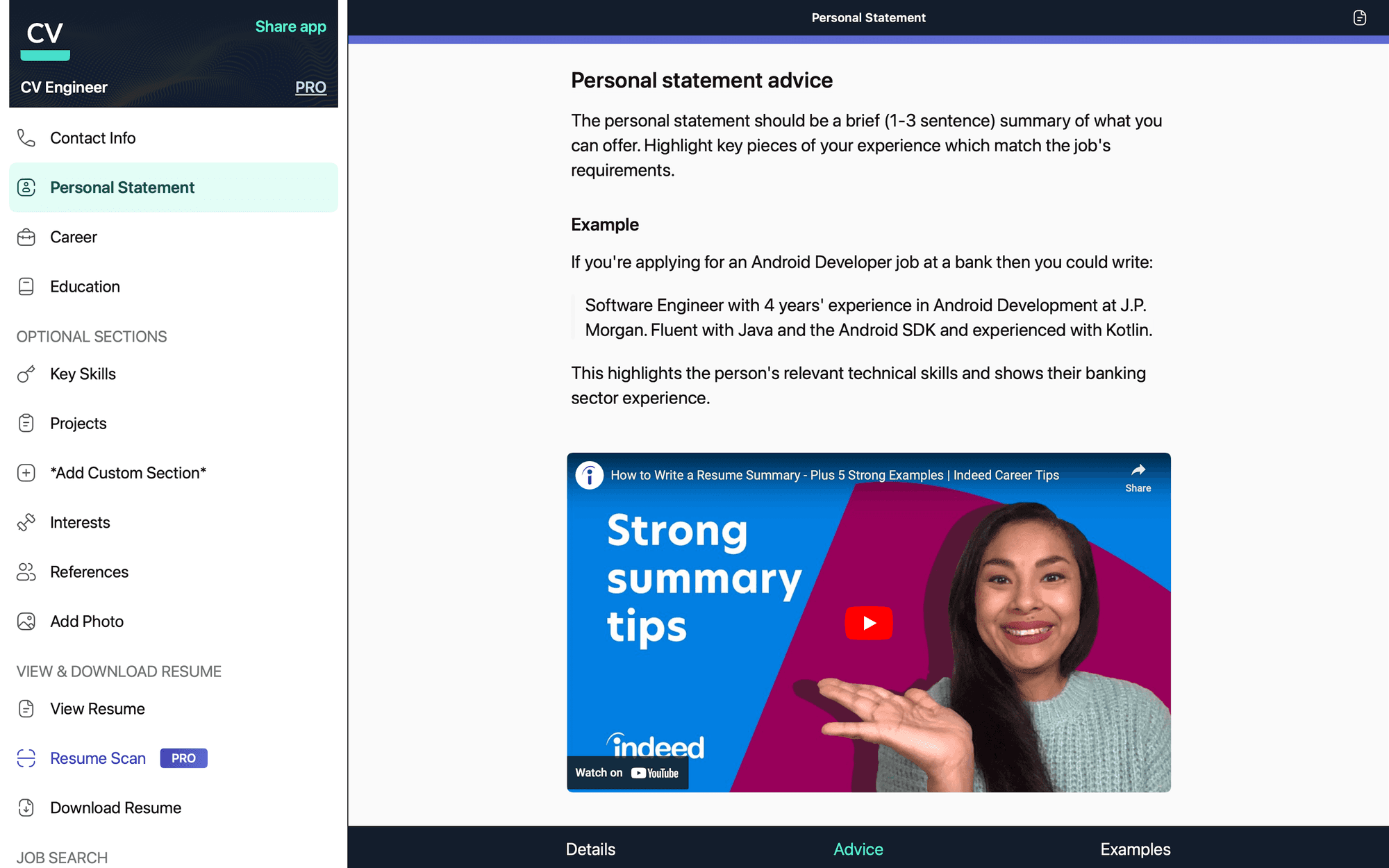1389x868 pixels.
Task: Click the save/profile icon top right
Action: coord(1359,17)
